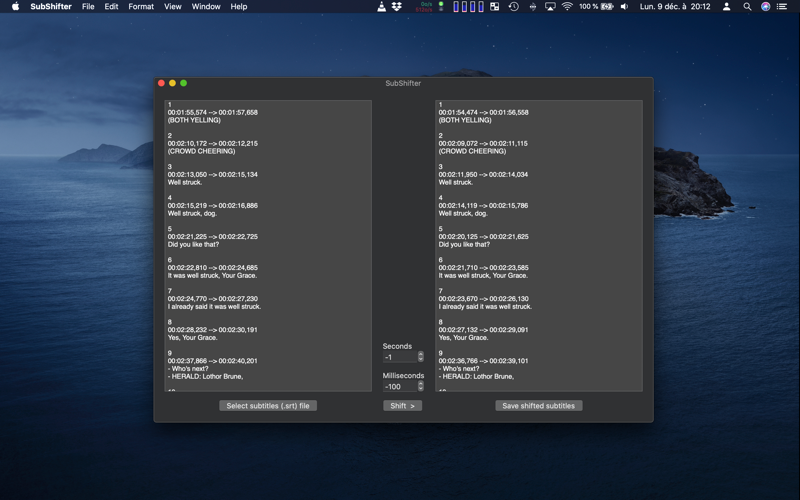This screenshot has height=500, width=800.
Task: Close the SubShifter window
Action: click(x=161, y=83)
